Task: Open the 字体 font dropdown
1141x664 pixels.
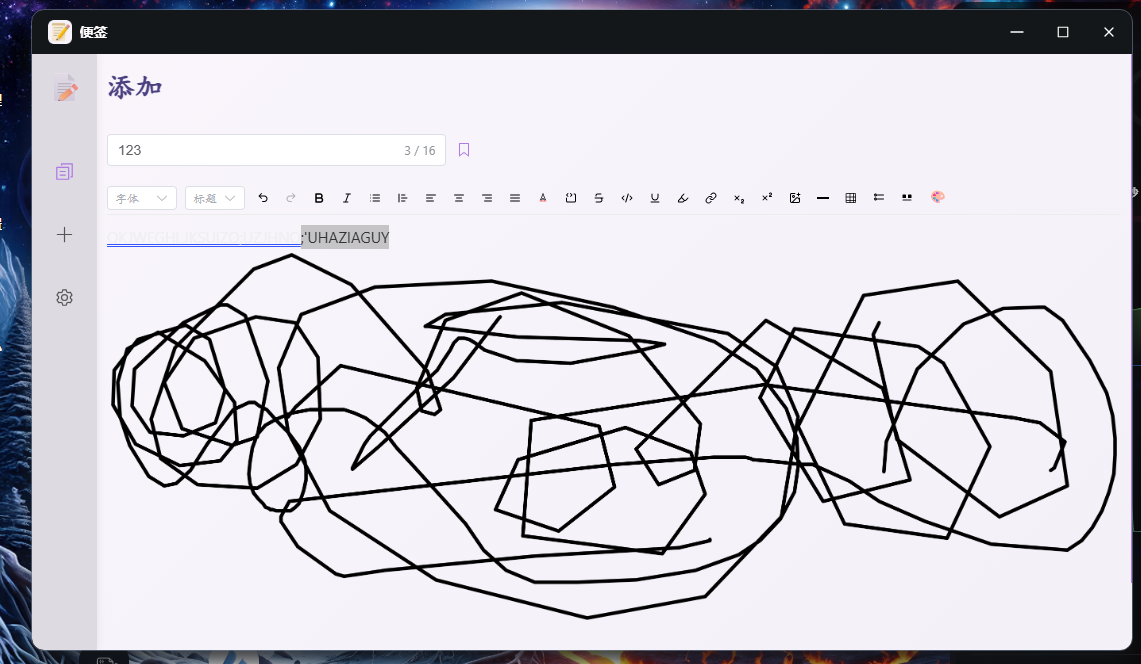Action: [x=141, y=197]
